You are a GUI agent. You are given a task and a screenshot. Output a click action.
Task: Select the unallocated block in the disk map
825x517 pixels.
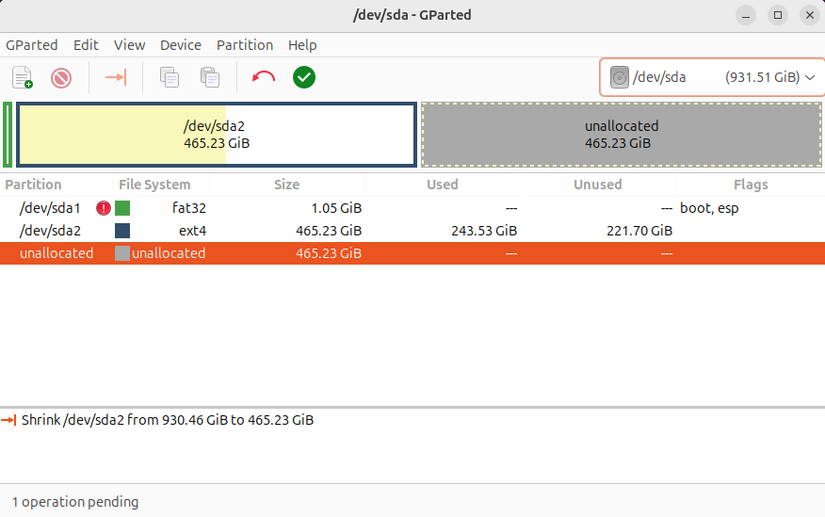coord(621,135)
